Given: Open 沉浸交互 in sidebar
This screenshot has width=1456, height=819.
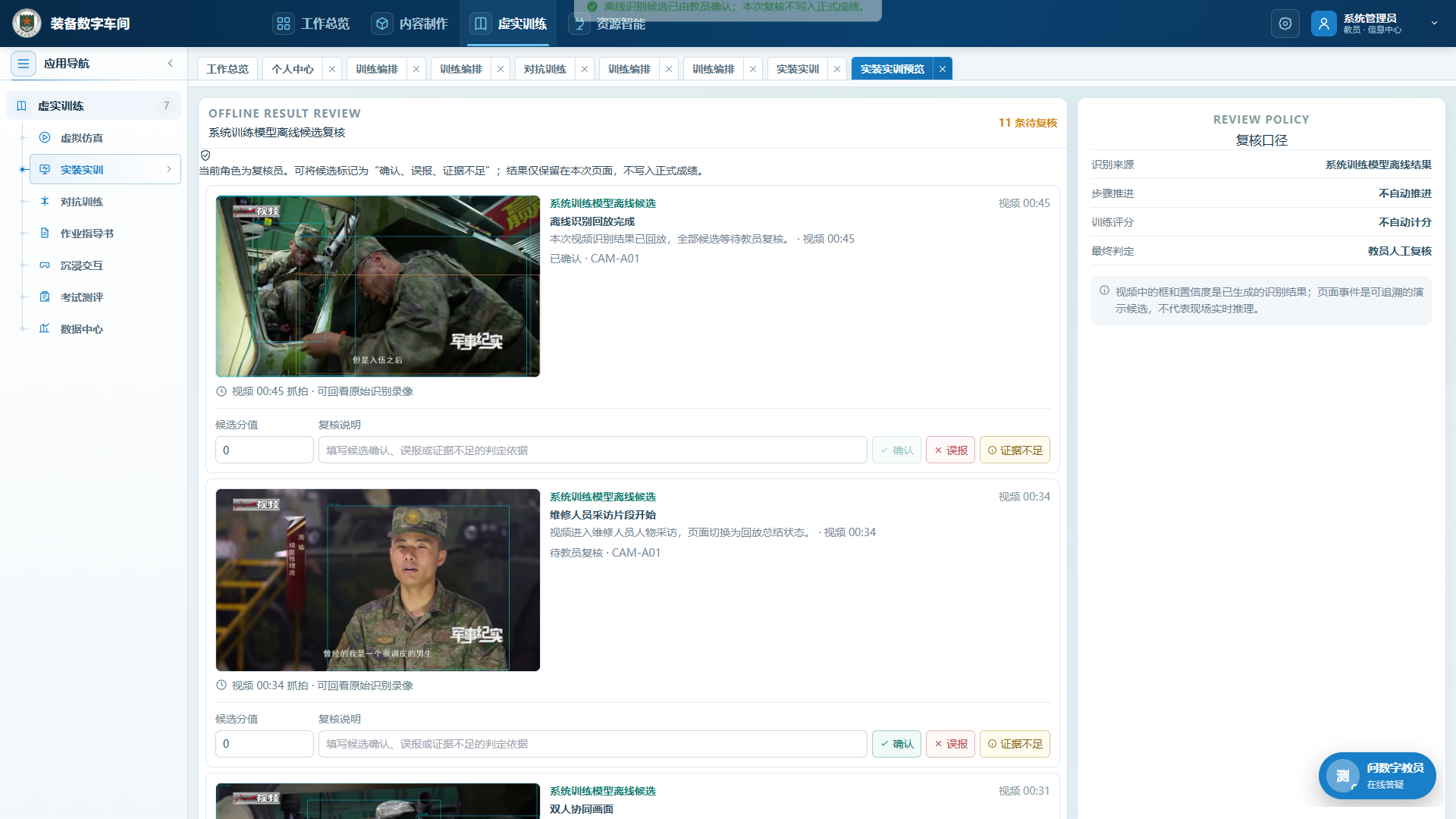Looking at the screenshot, I should [105, 265].
